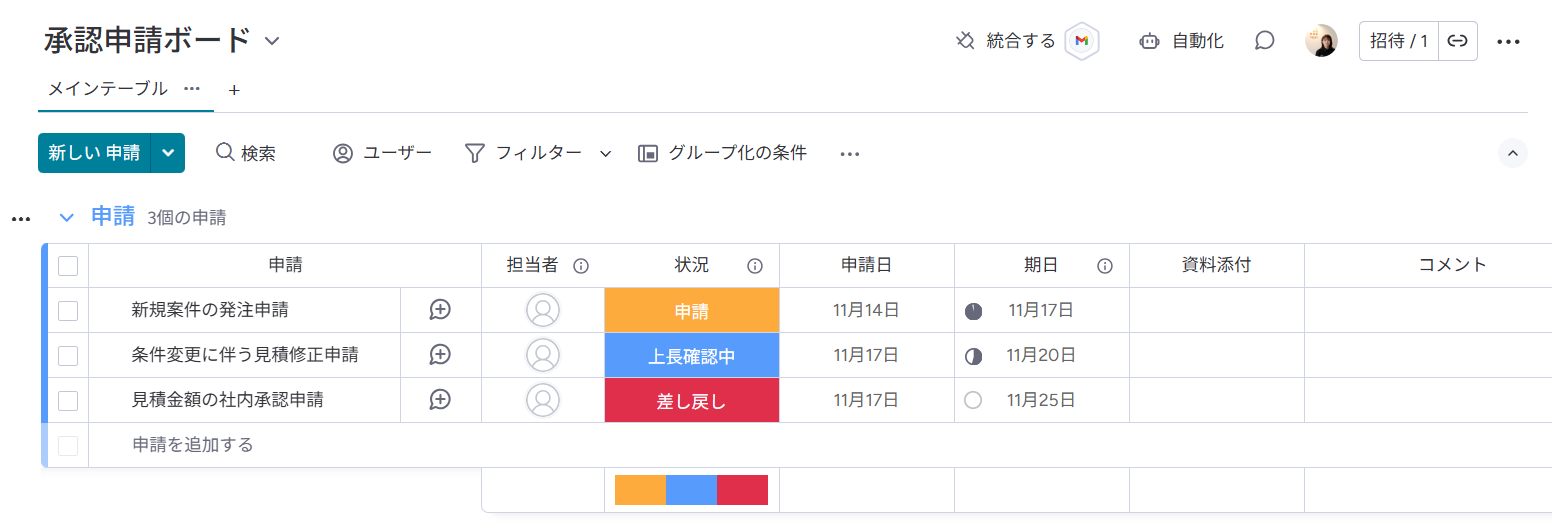Image resolution: width=1552 pixels, height=522 pixels.
Task: Open board options three-dot menu at top right
Action: coord(1508,41)
